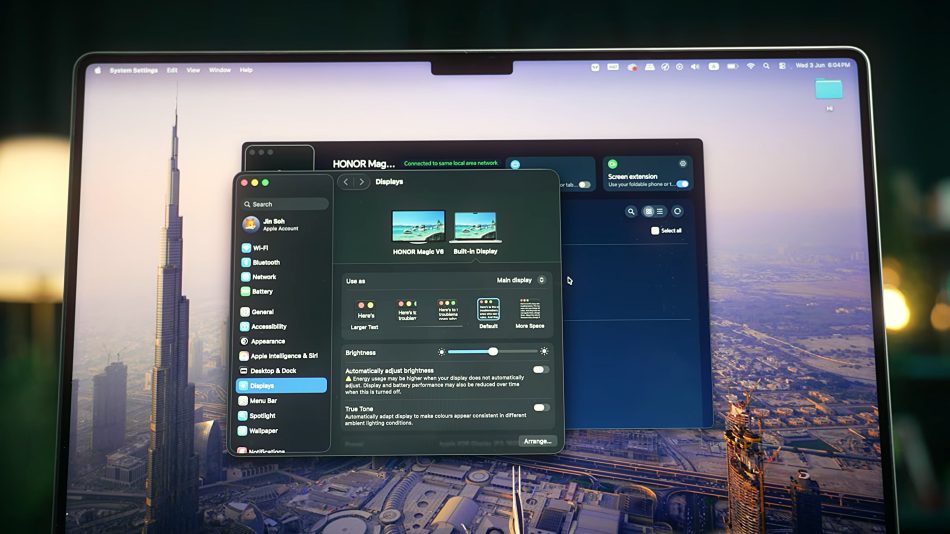Open the Main display popup menu
950x534 pixels.
521,280
